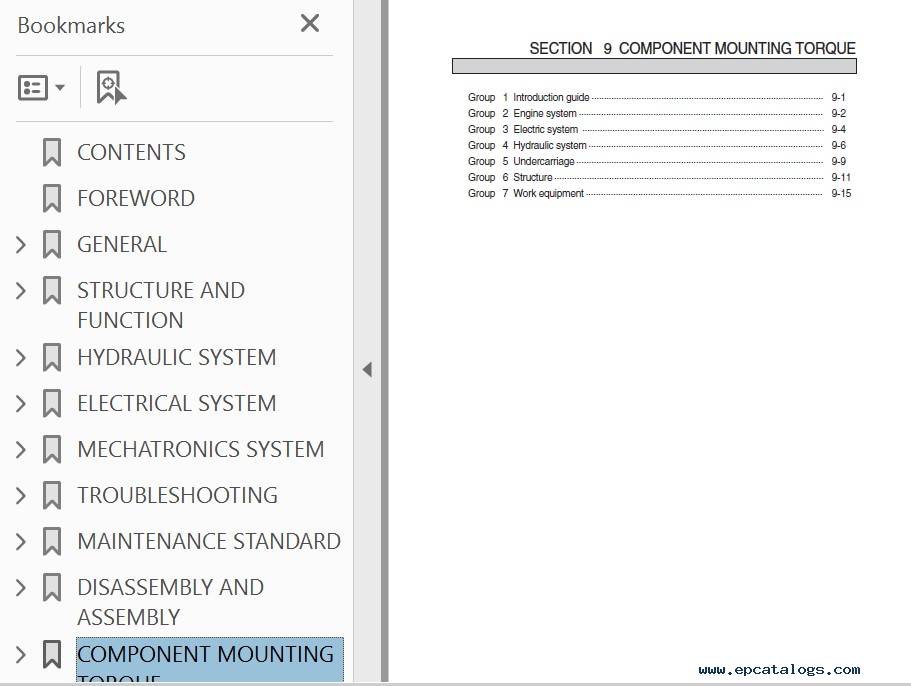Click the bookmark icon beside COMPONENT MOUNTING TORQUE
The image size is (911, 686).
[52, 654]
